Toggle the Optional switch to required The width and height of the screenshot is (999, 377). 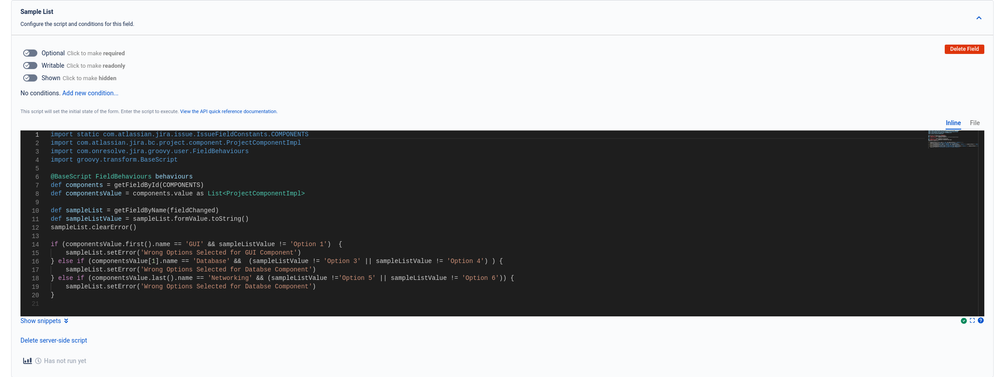[30, 53]
